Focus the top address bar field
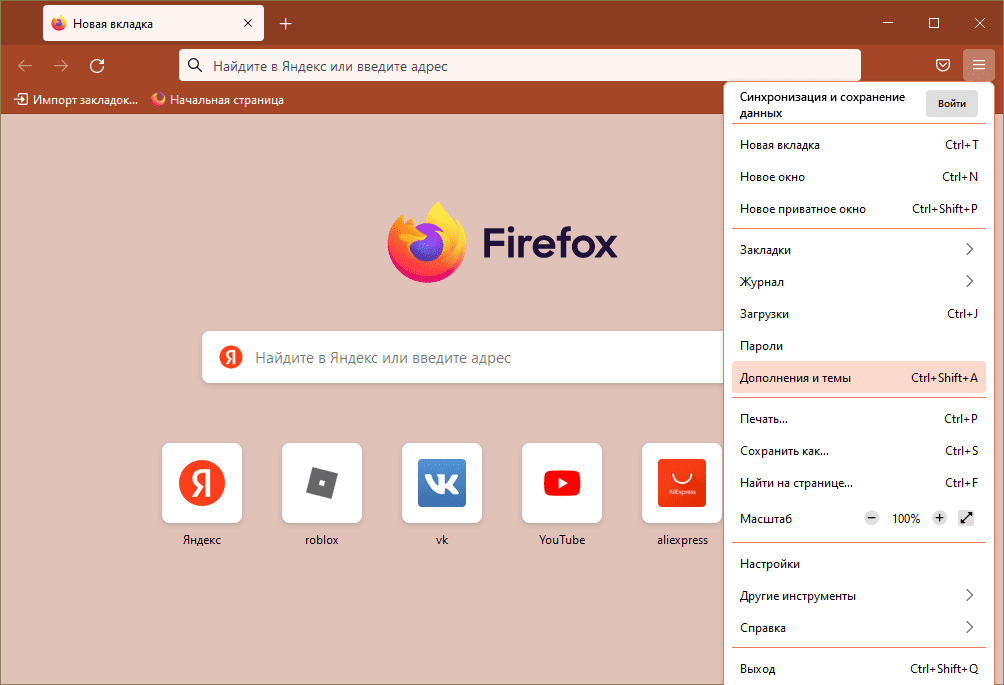 (x=519, y=65)
